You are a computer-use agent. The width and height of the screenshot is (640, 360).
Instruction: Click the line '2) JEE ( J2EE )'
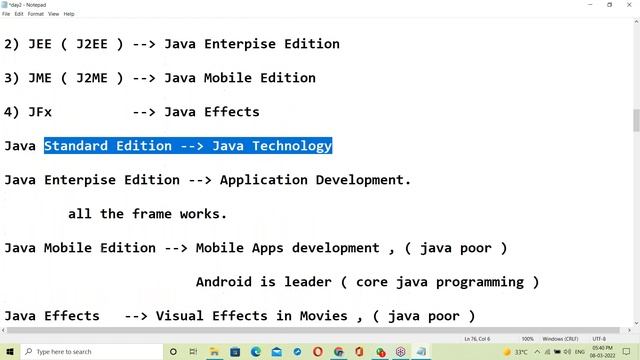tap(172, 44)
